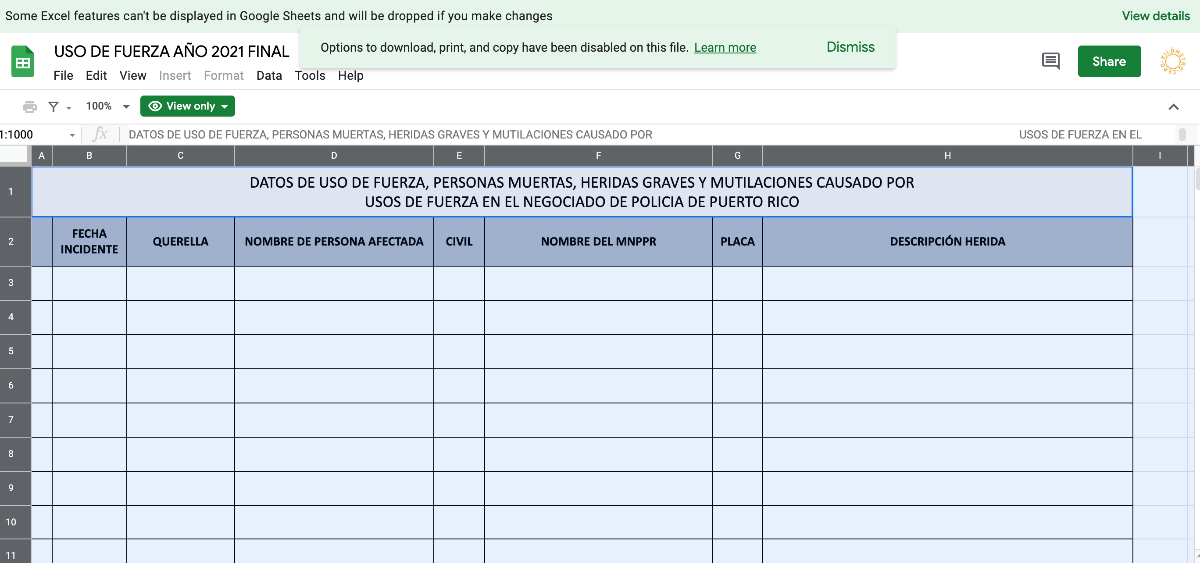The height and width of the screenshot is (563, 1200).
Task: Open the Help menu
Action: [351, 76]
